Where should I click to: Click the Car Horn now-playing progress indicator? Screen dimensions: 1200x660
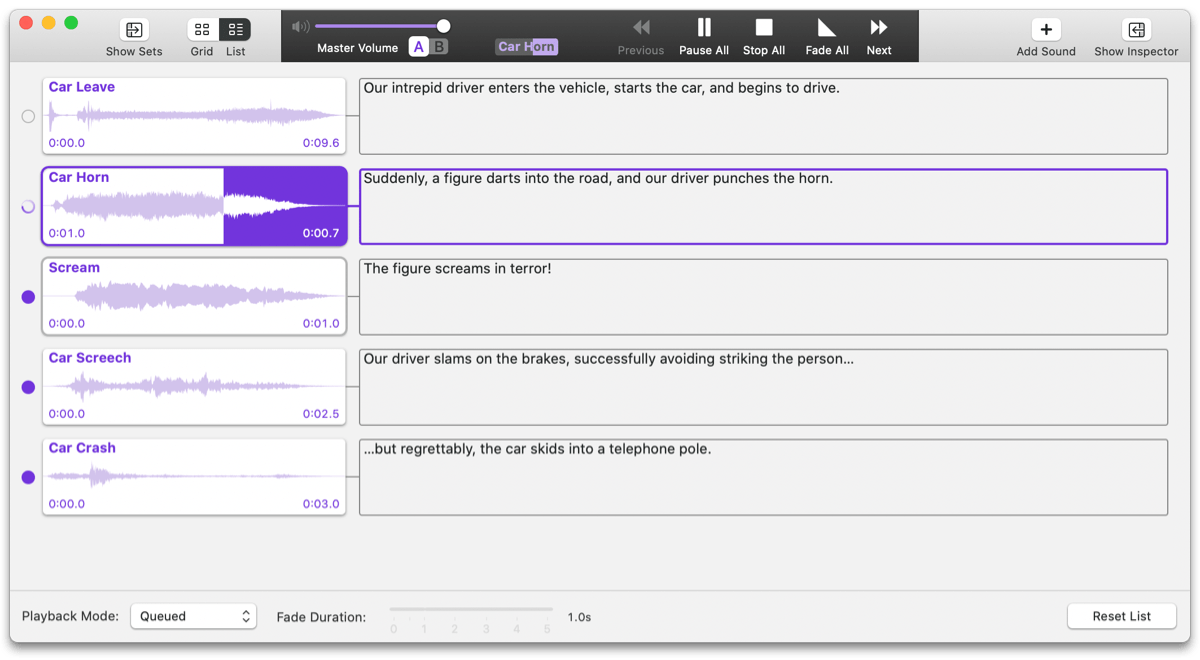pos(527,47)
